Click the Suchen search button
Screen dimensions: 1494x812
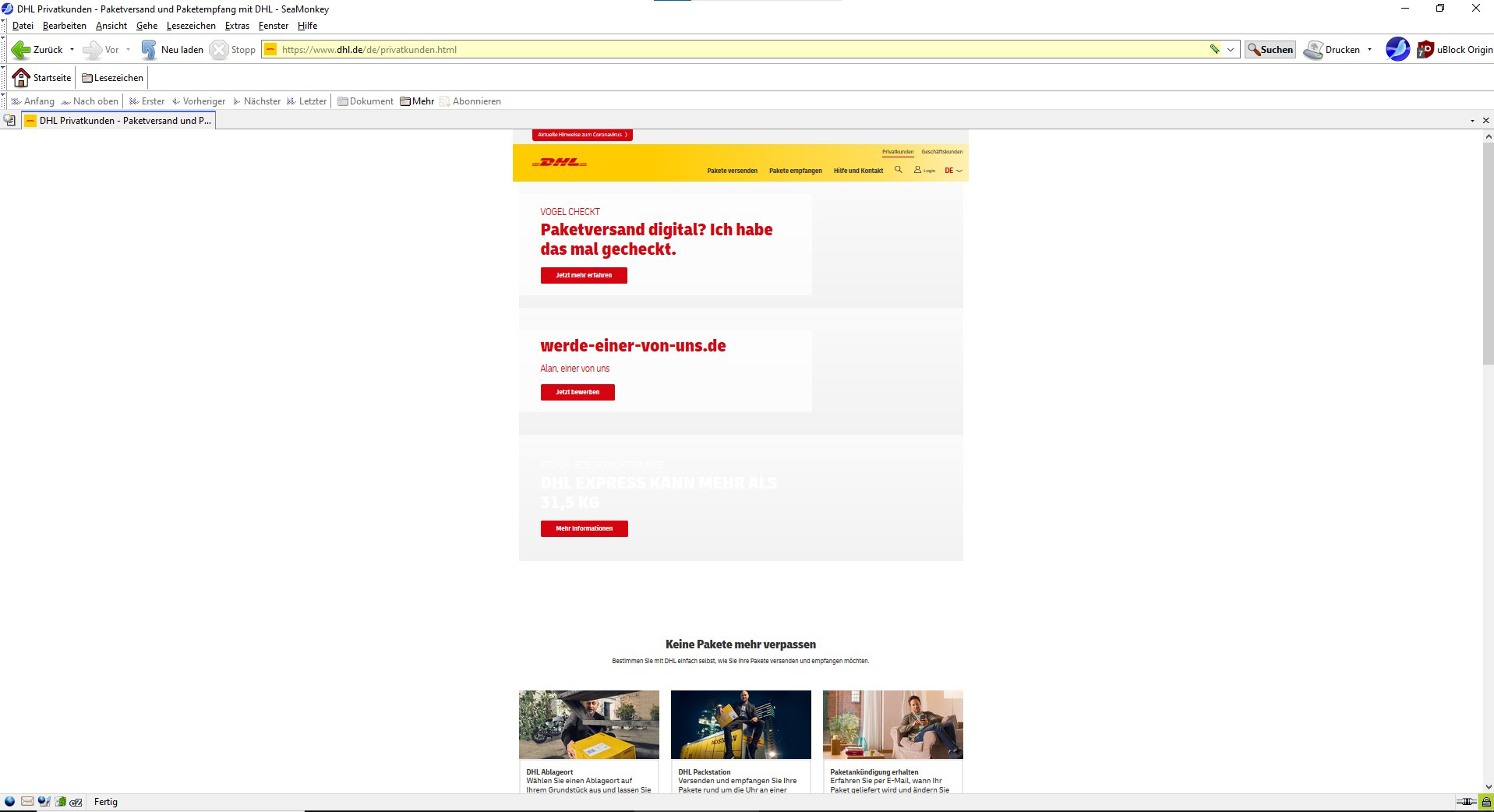pyautogui.click(x=1270, y=50)
